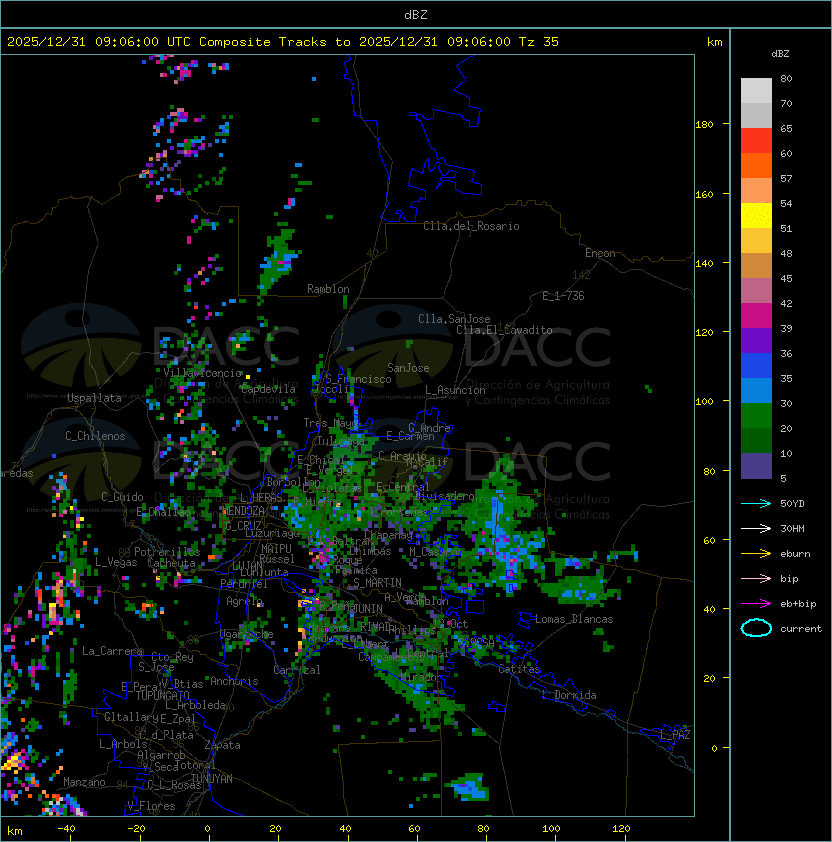Click the '50YD' legend label

pos(792,503)
